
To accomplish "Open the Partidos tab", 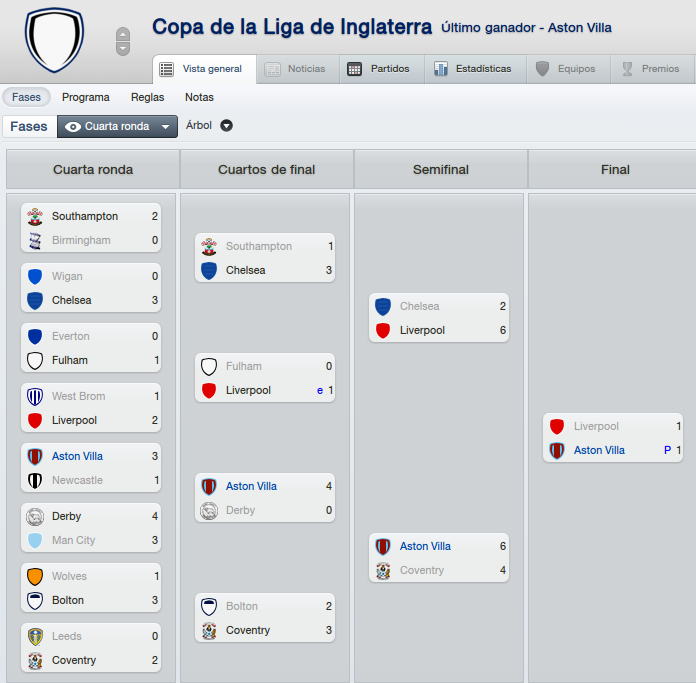I will [382, 69].
